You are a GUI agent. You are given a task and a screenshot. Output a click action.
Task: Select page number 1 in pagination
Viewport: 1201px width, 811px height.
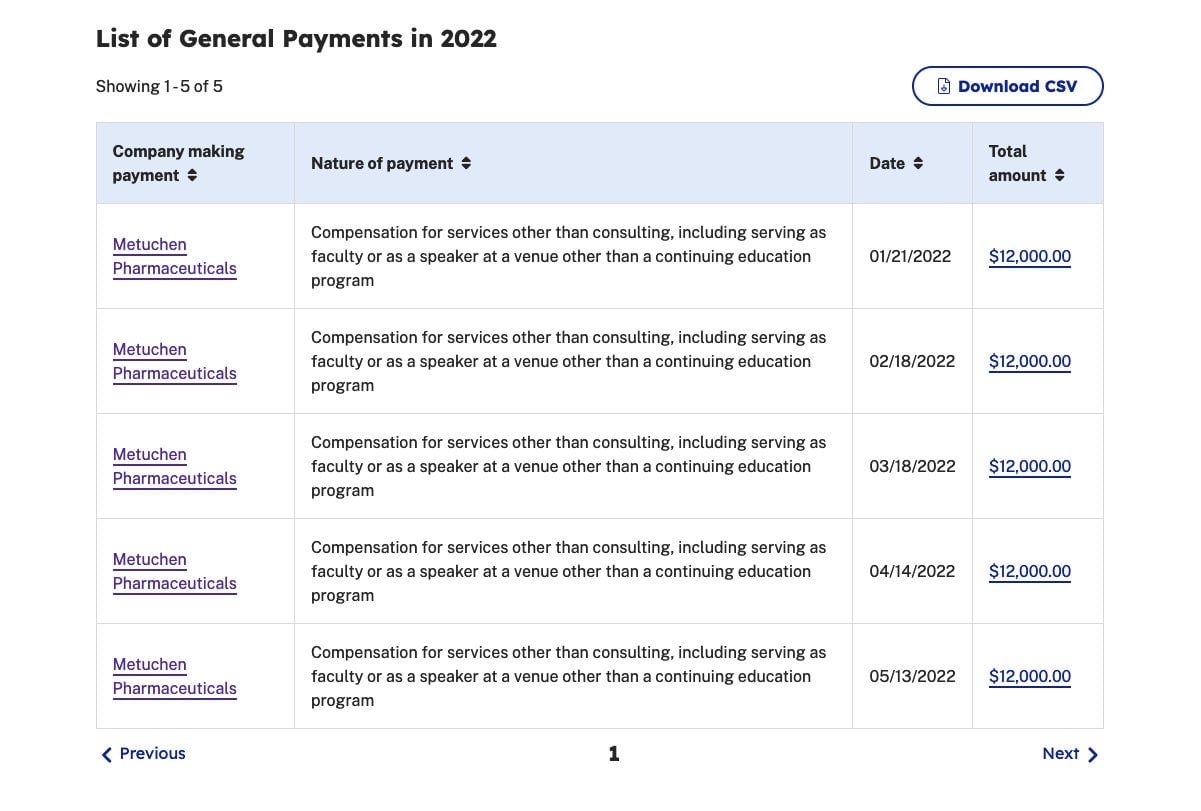pyautogui.click(x=614, y=754)
